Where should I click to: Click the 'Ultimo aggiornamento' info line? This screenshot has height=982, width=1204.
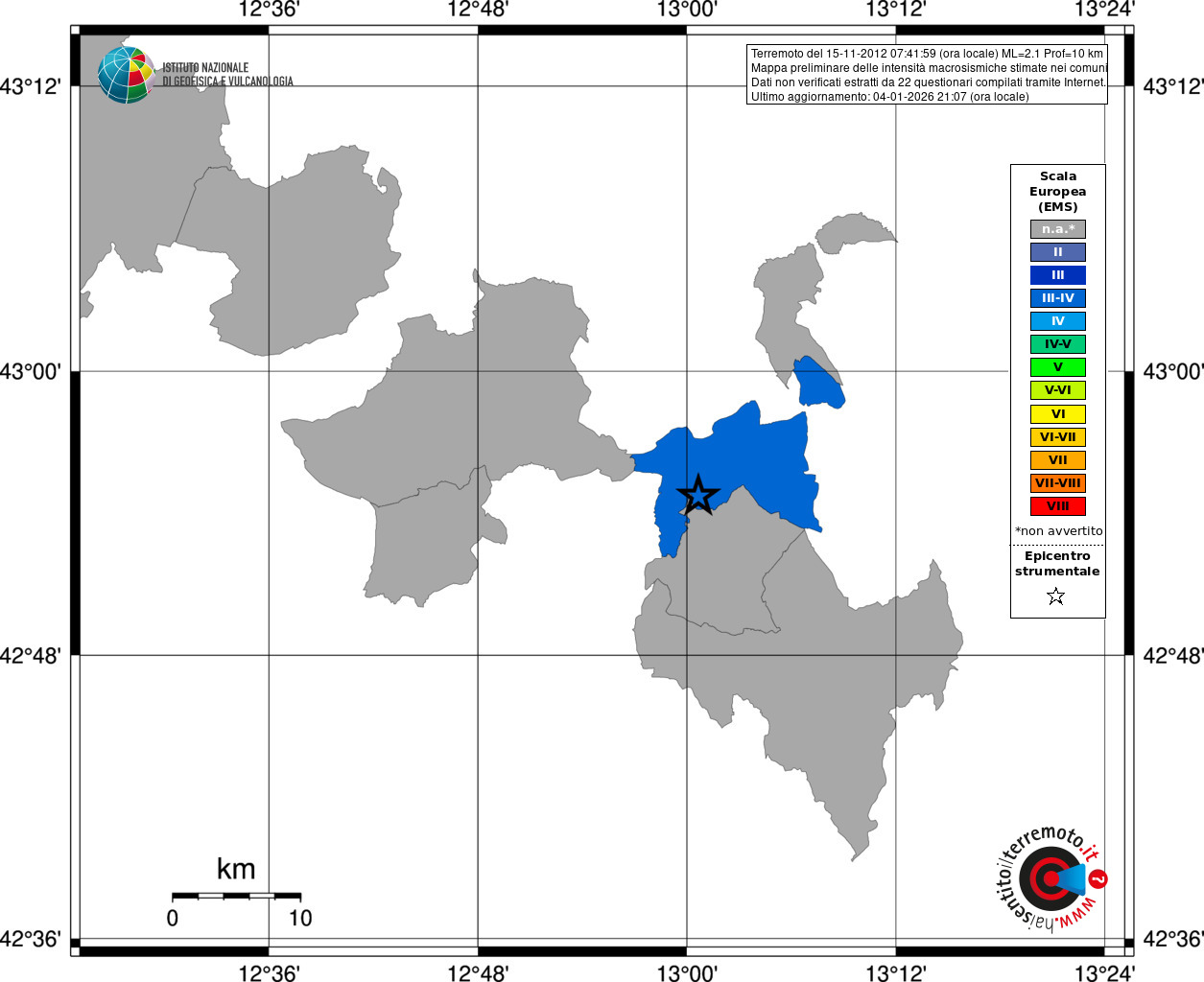tap(889, 97)
